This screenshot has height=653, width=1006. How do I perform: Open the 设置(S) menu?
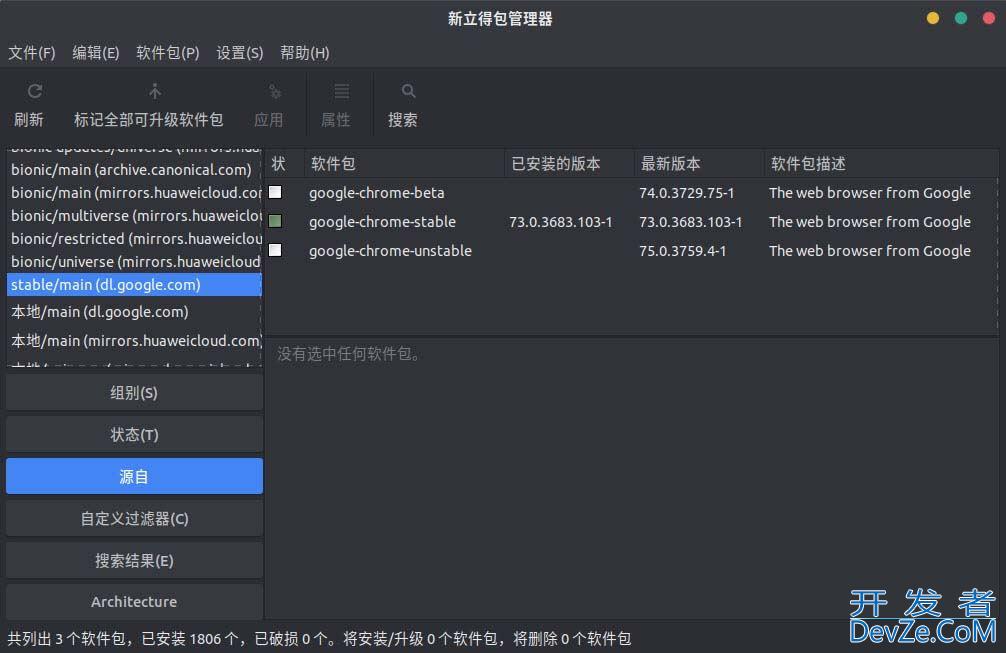(239, 53)
